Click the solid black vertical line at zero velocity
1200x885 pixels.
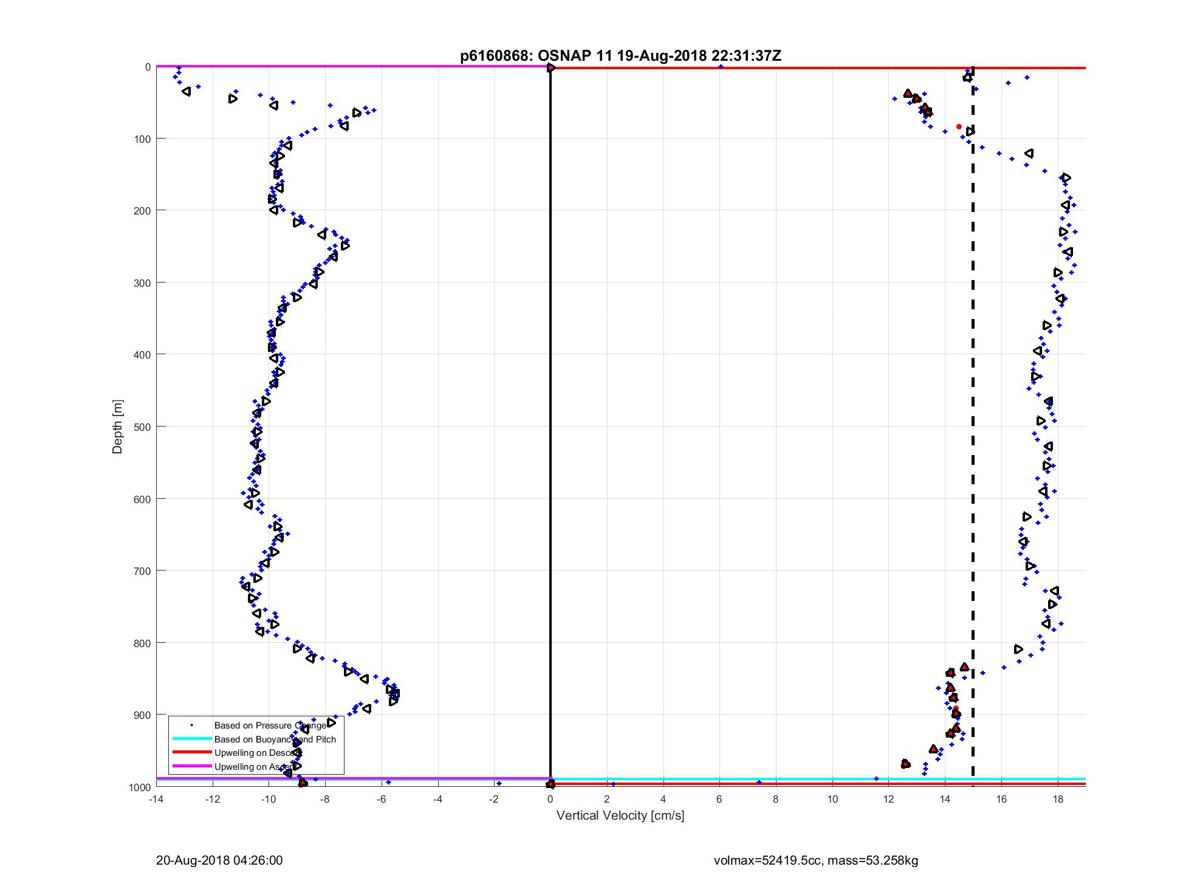point(550,427)
